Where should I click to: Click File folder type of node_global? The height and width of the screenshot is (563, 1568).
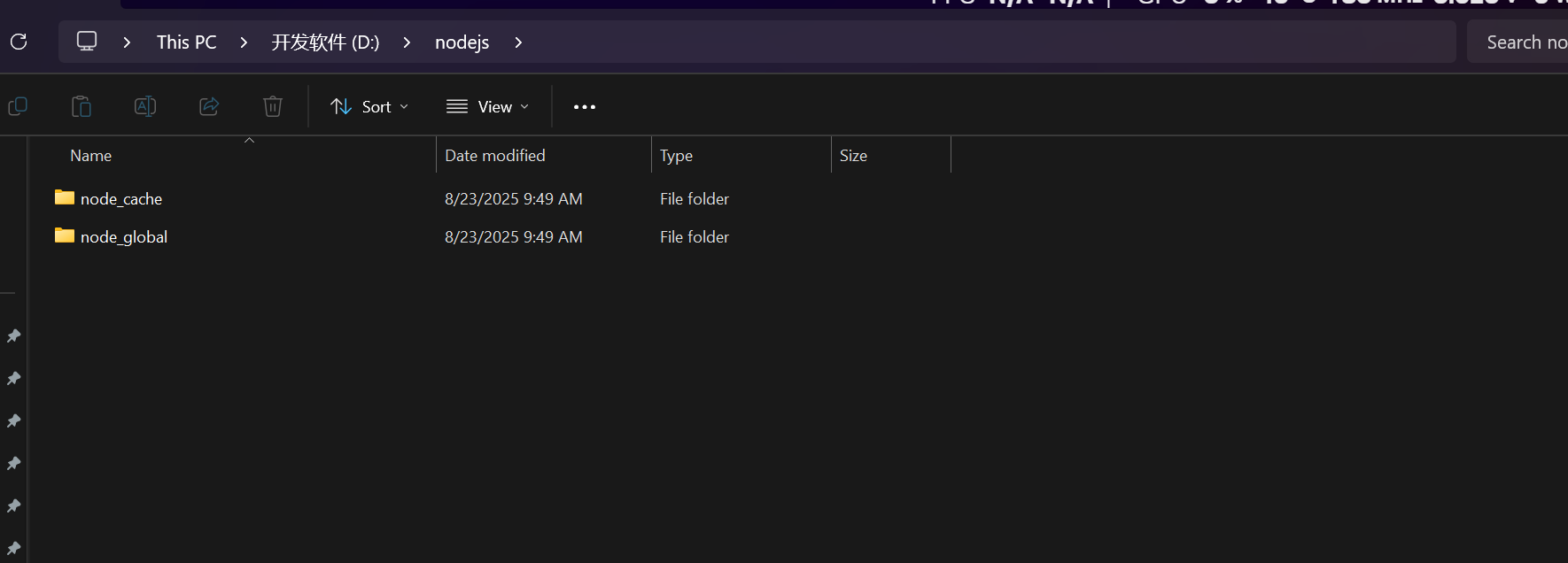tap(695, 237)
